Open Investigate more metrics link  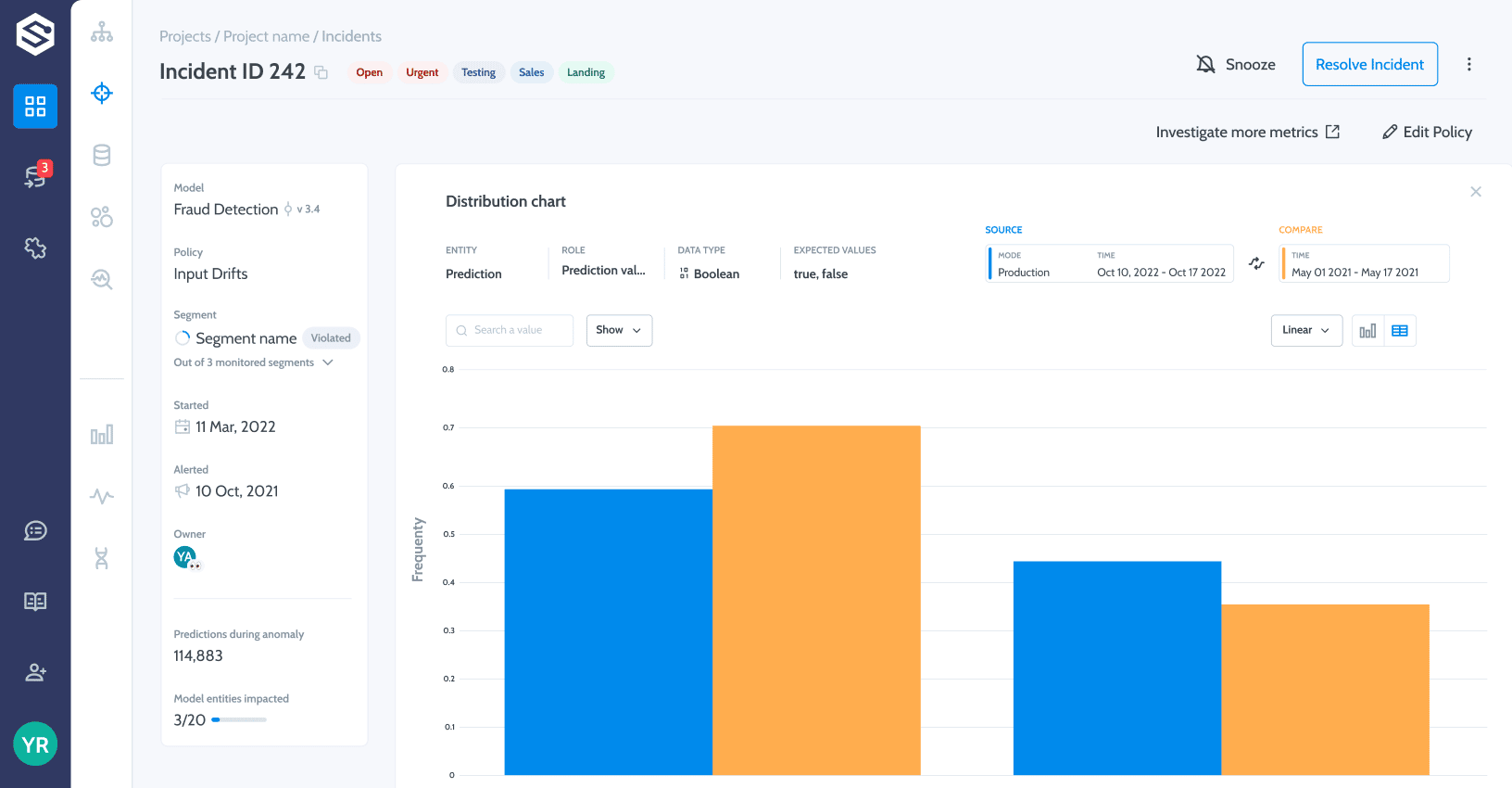click(x=1247, y=132)
